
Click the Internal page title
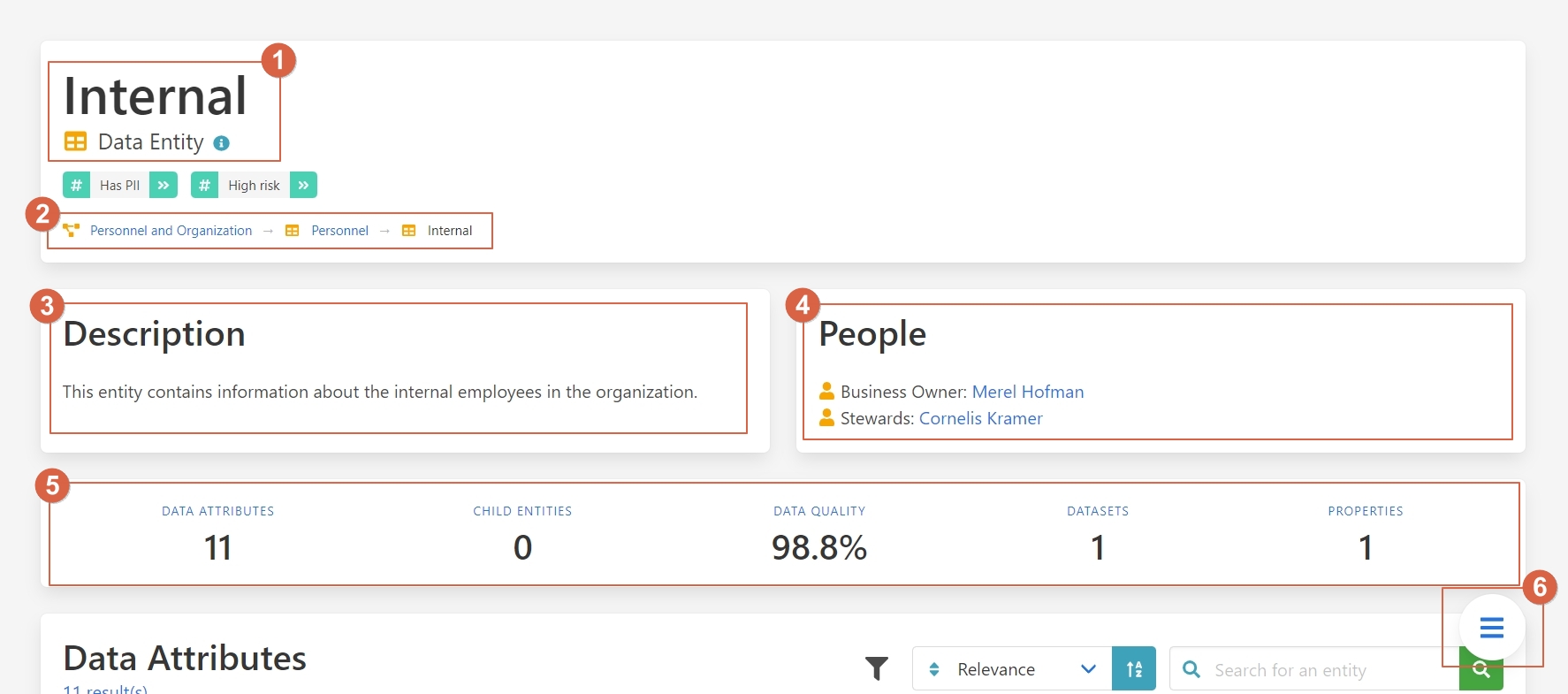[156, 95]
